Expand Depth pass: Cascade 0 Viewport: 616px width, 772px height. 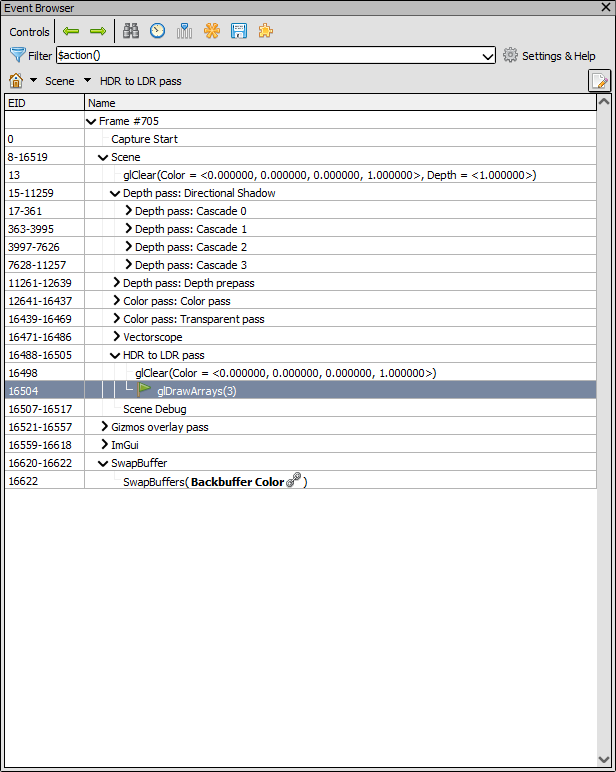click(x=127, y=211)
